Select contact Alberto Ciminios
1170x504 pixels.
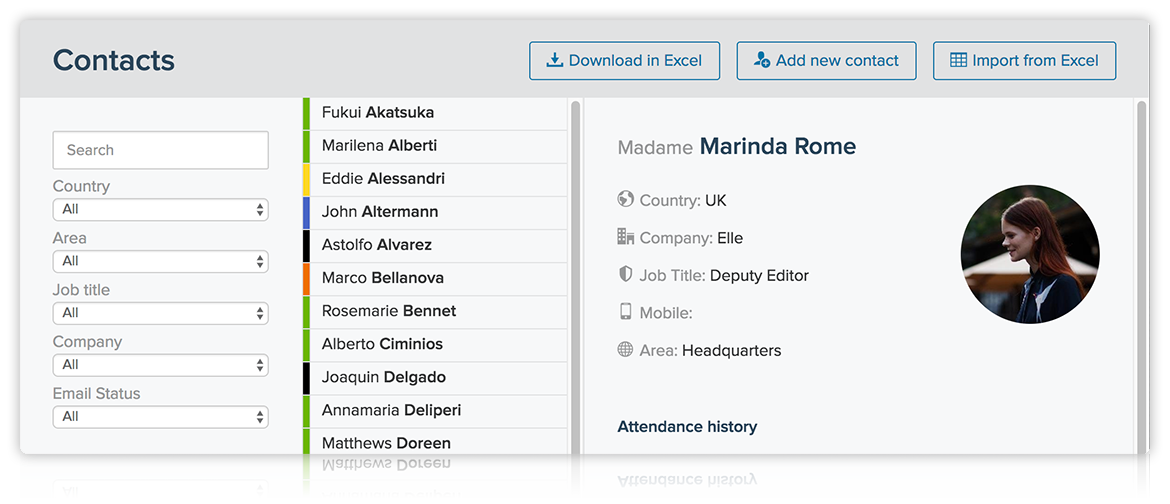tap(436, 344)
